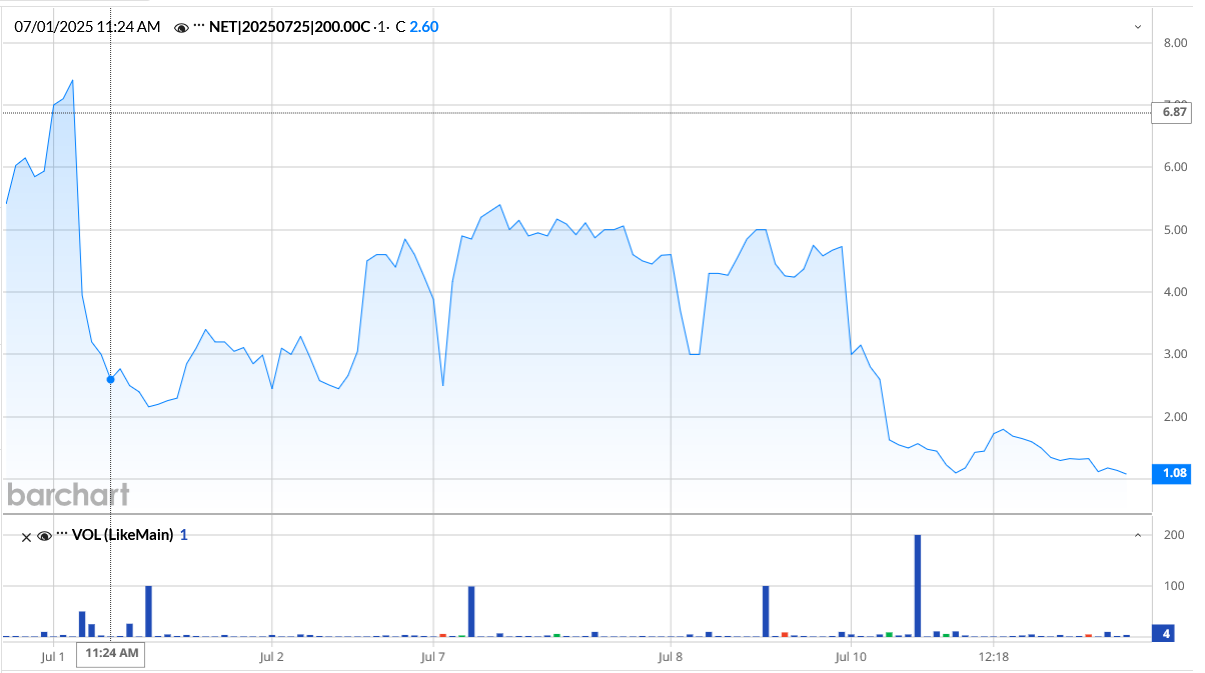Image resolution: width=1205 pixels, height=673 pixels.
Task: Click the tallest volume bar near 200
Action: pos(917,585)
